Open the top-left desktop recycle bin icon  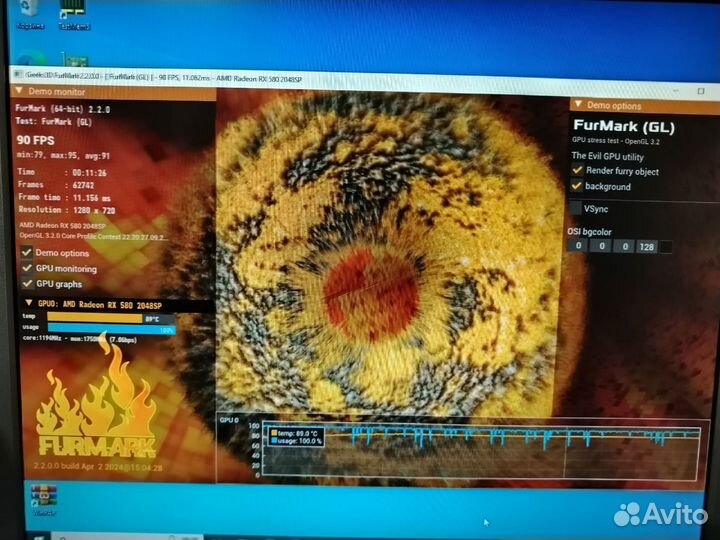[30, 14]
